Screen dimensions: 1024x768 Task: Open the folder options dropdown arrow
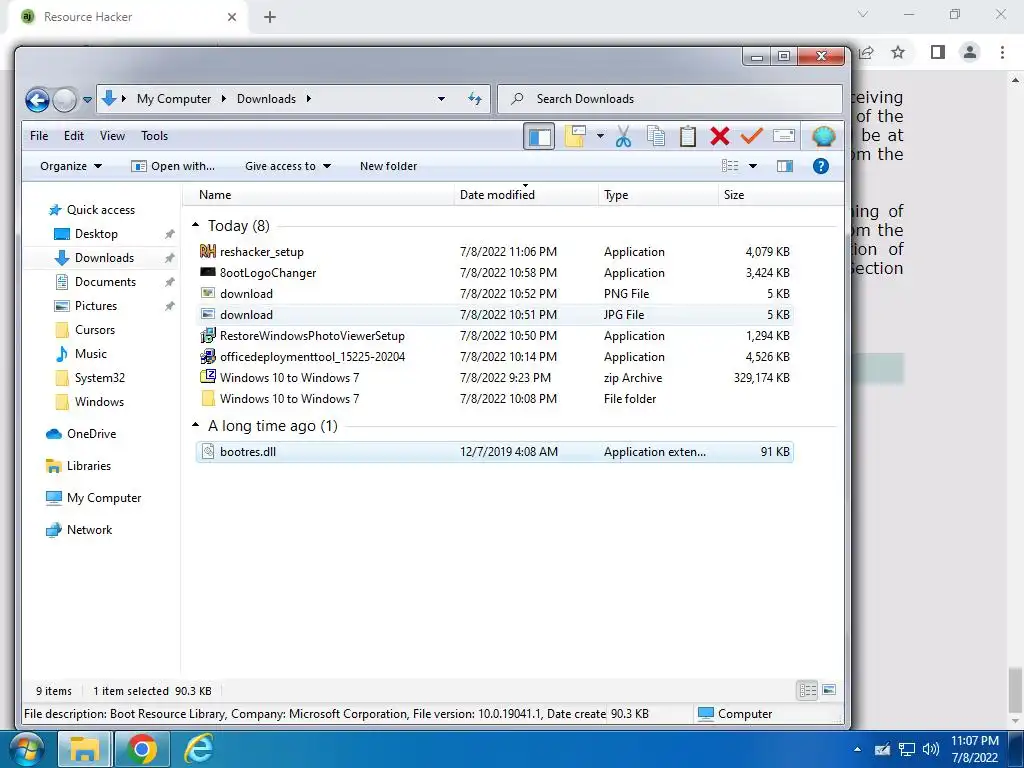pyautogui.click(x=600, y=136)
